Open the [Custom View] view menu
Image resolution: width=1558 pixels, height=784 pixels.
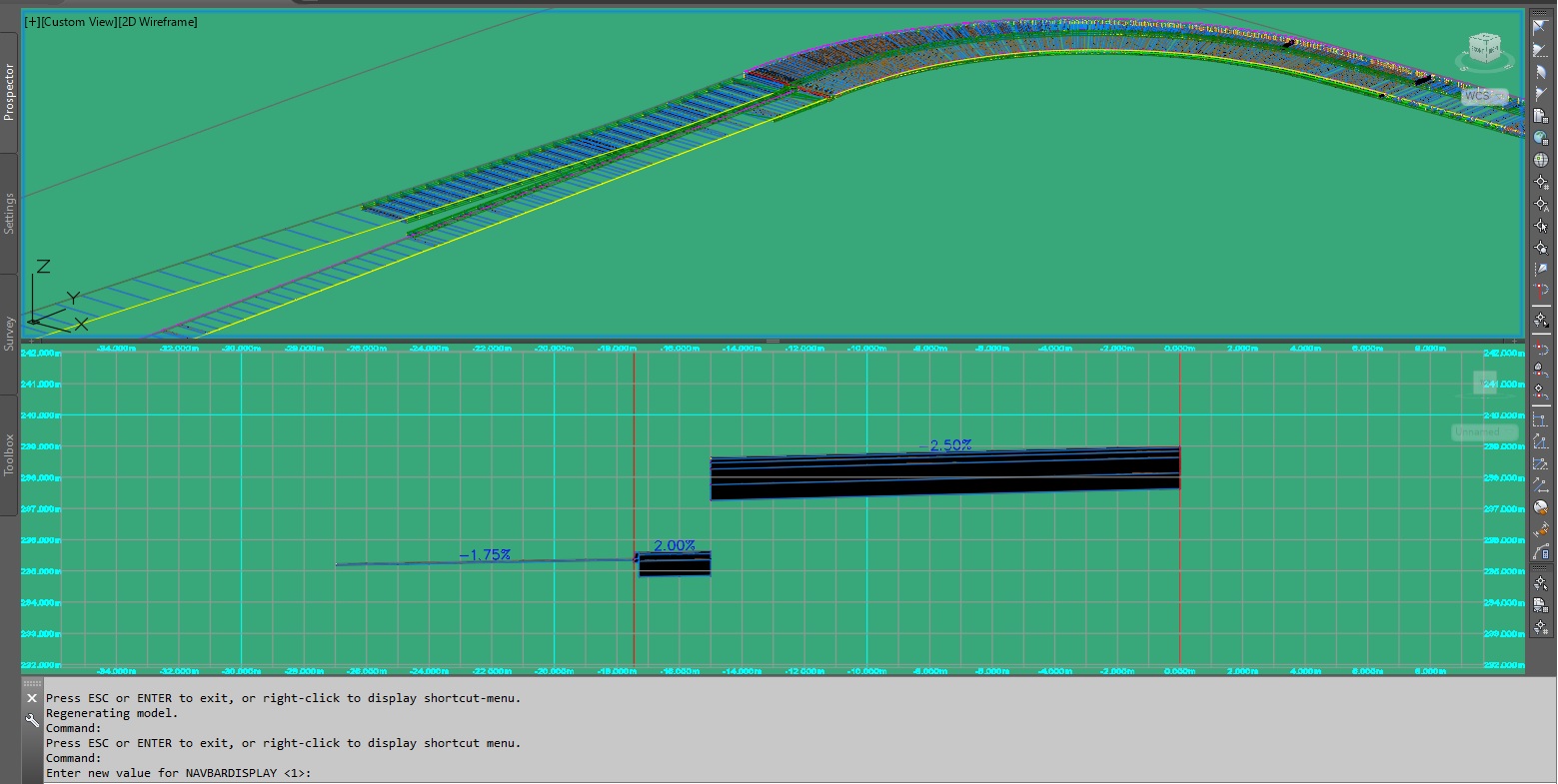click(80, 22)
